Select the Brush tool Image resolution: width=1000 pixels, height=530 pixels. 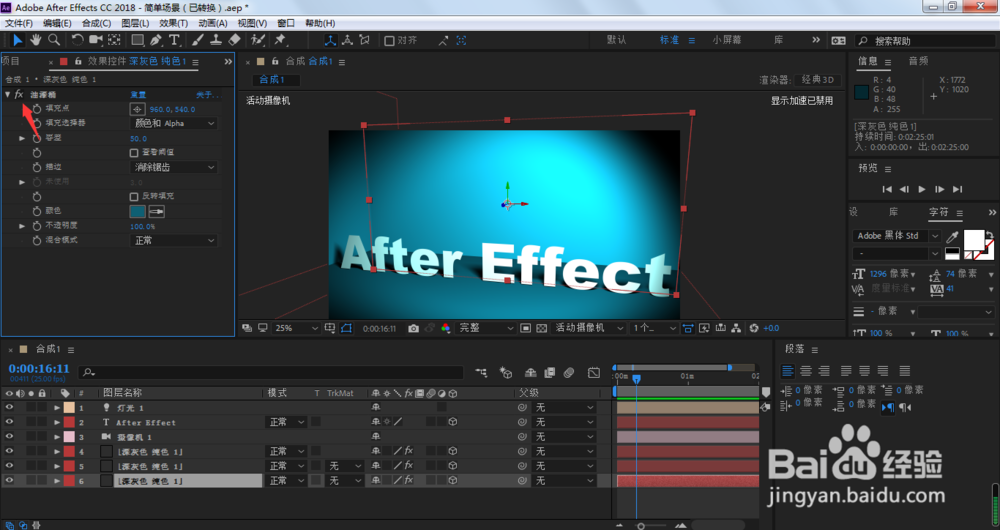click(x=198, y=40)
